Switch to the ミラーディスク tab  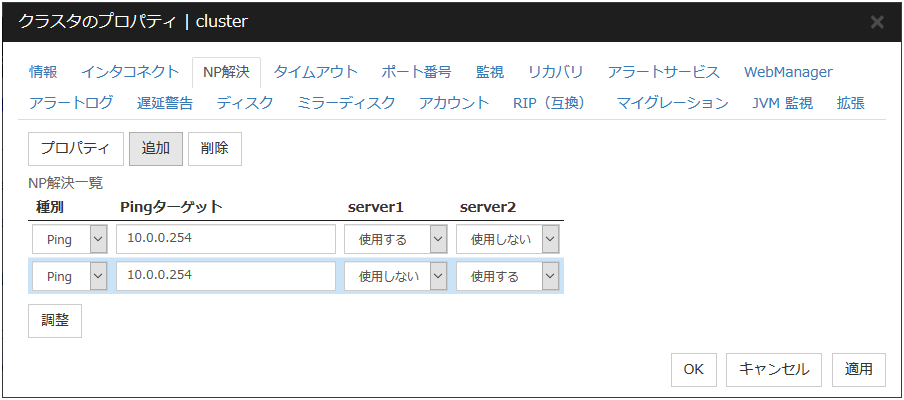tap(346, 102)
